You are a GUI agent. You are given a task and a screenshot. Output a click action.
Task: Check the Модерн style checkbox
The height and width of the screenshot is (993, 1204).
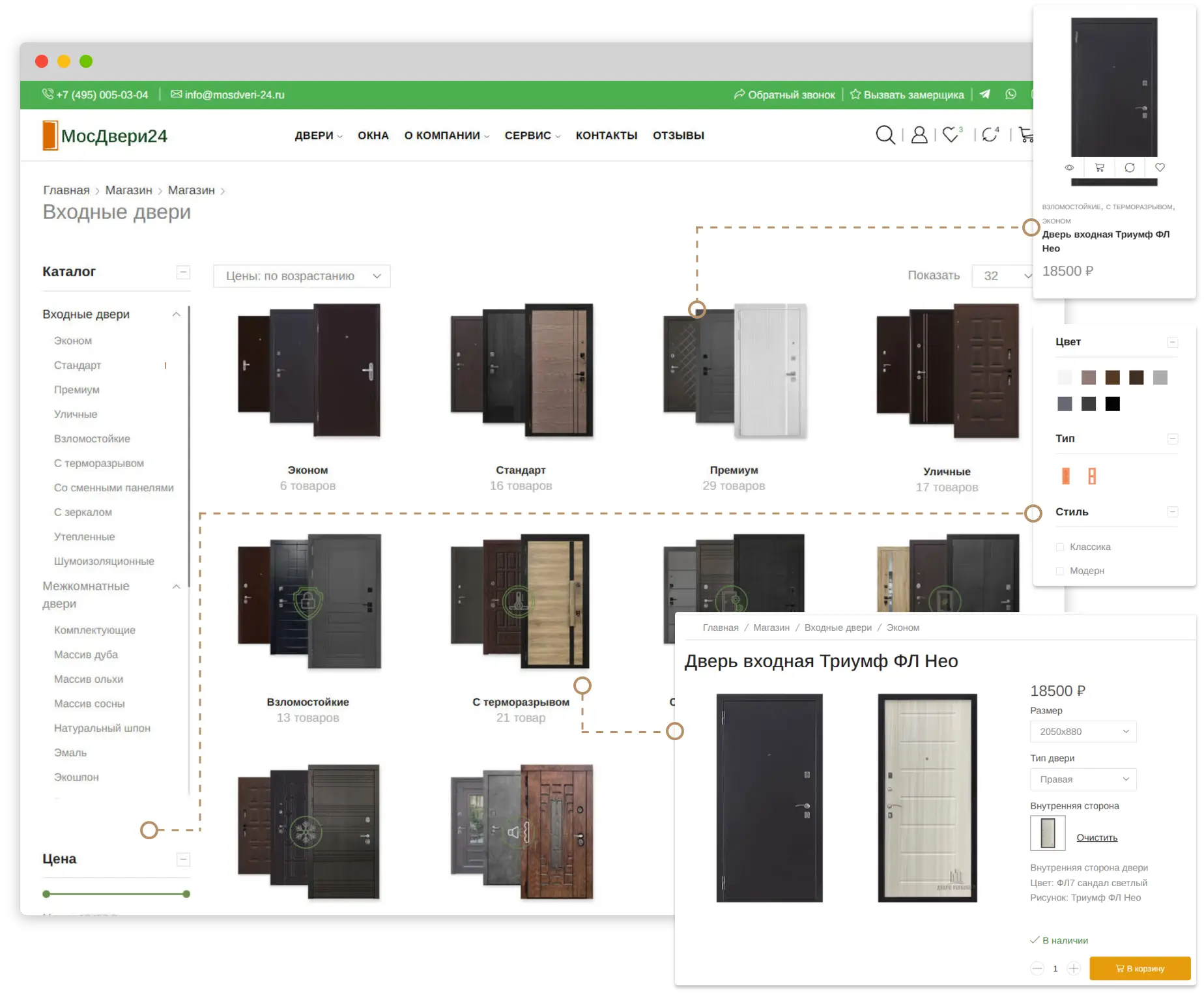(1060, 571)
